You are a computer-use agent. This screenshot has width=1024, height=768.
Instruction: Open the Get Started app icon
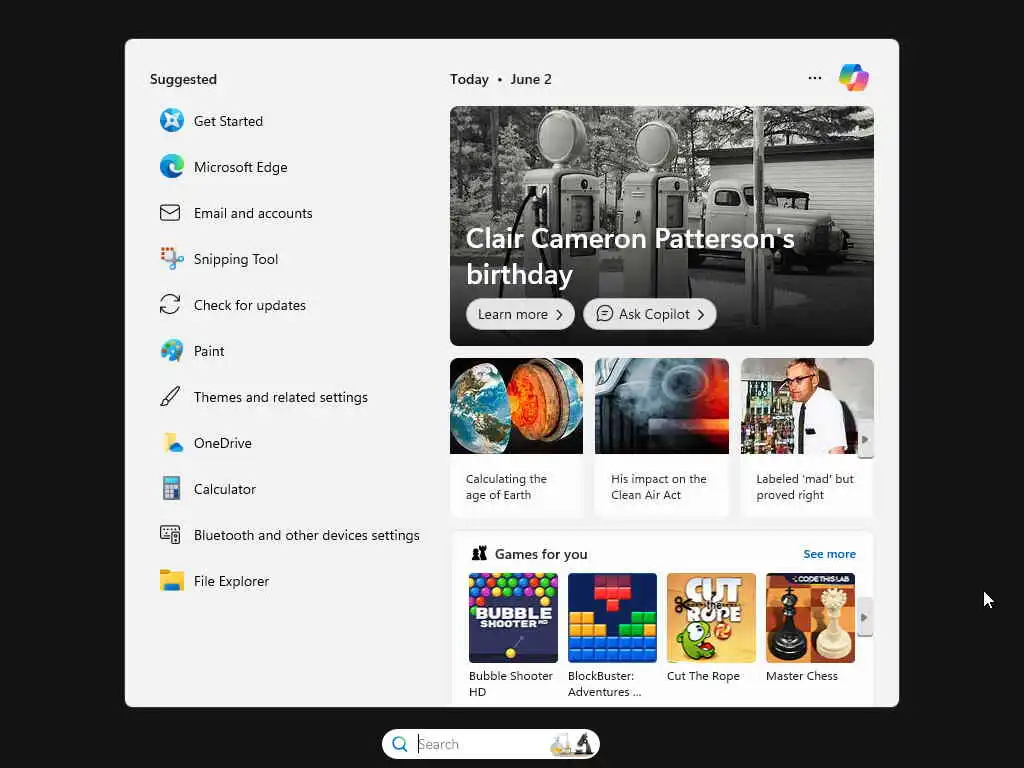[171, 121]
